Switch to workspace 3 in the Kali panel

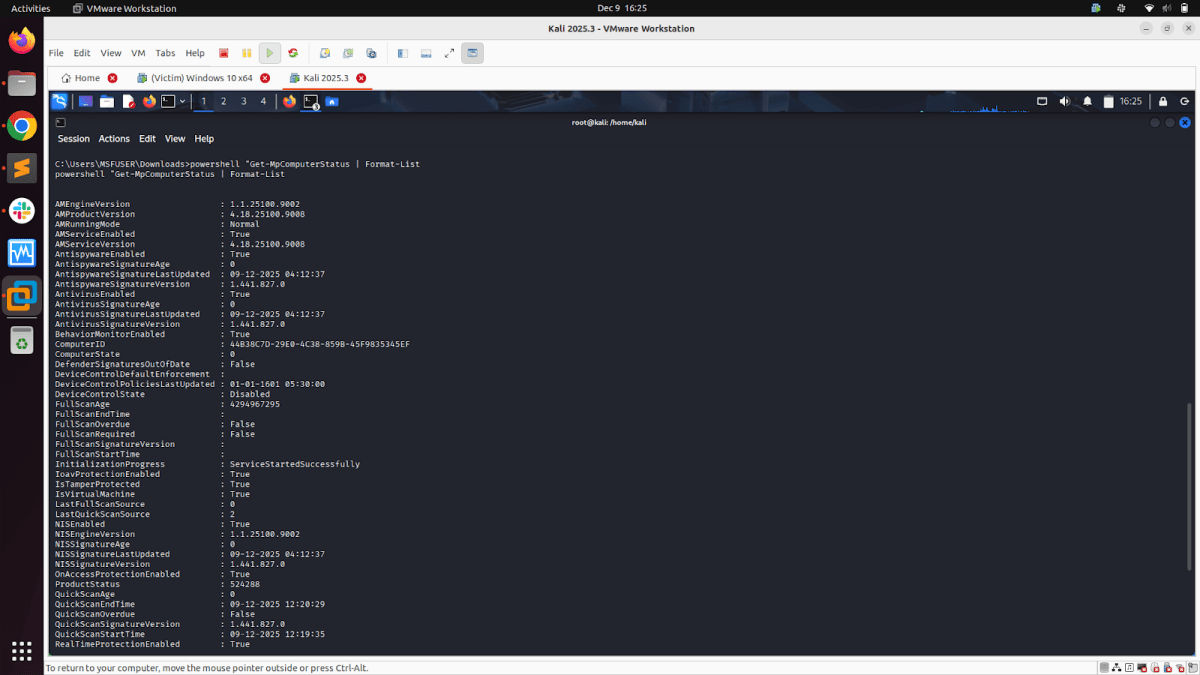point(242,101)
